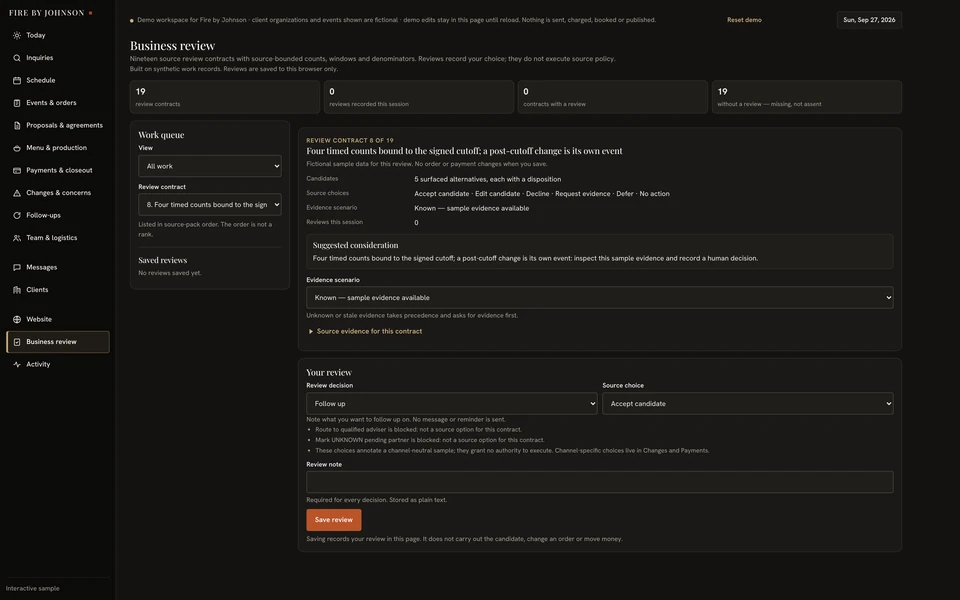The width and height of the screenshot is (960, 600).
Task: Click the Website globe icon
Action: (17, 320)
